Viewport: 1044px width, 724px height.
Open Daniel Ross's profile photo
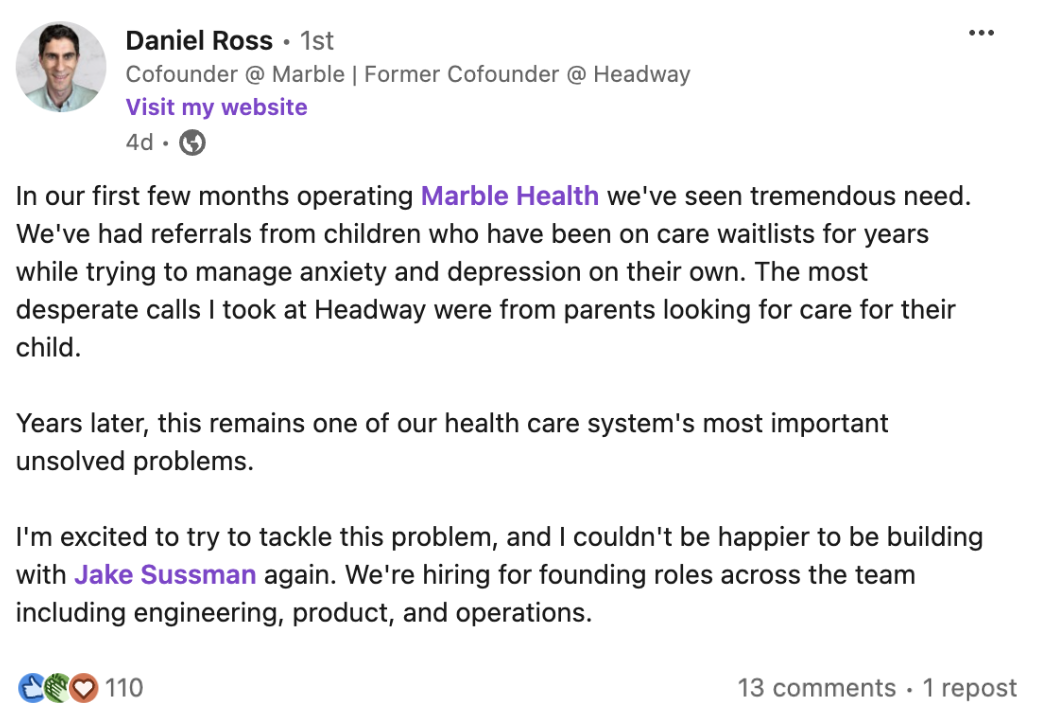pyautogui.click(x=61, y=67)
